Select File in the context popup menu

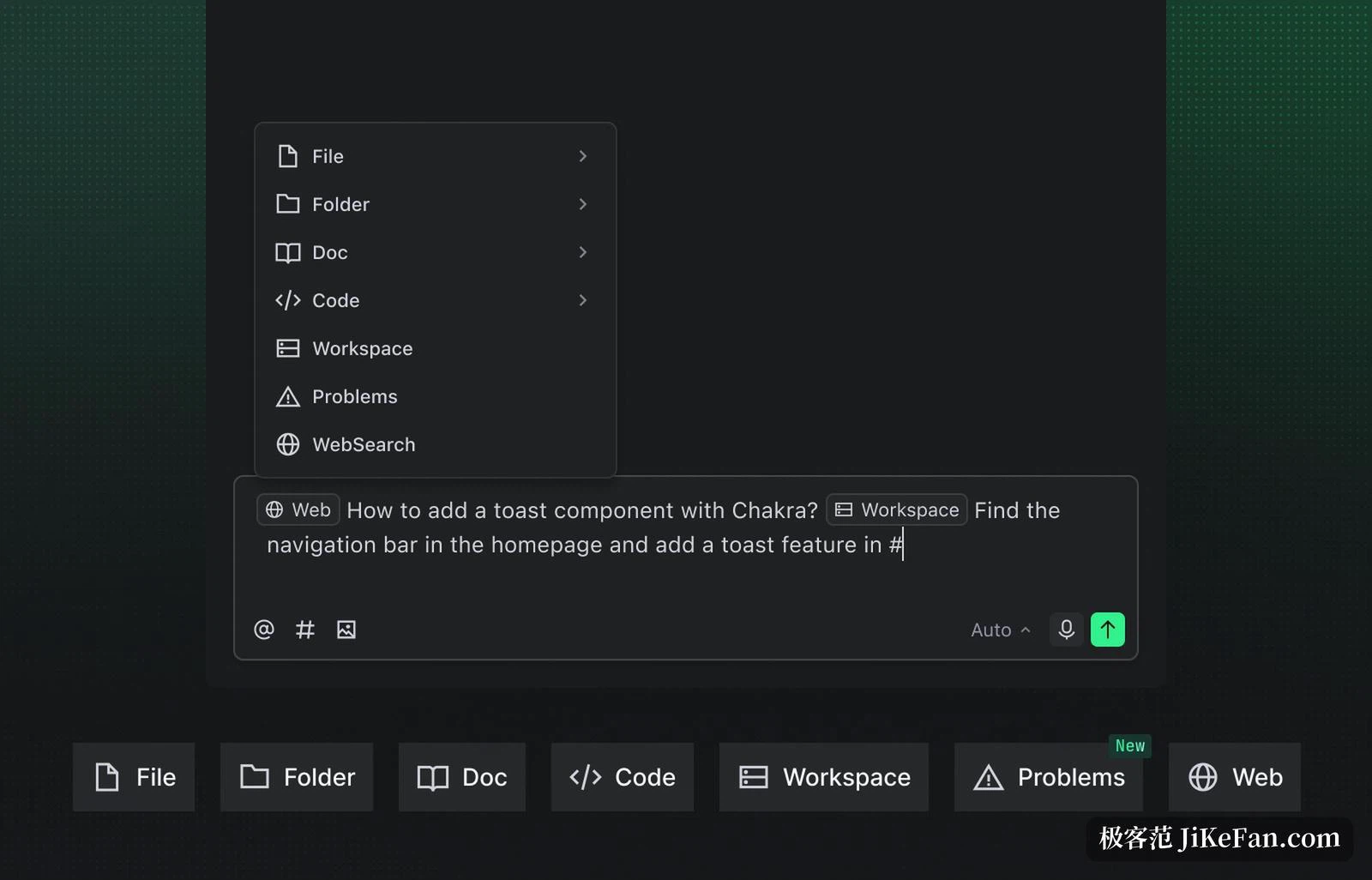(435, 156)
